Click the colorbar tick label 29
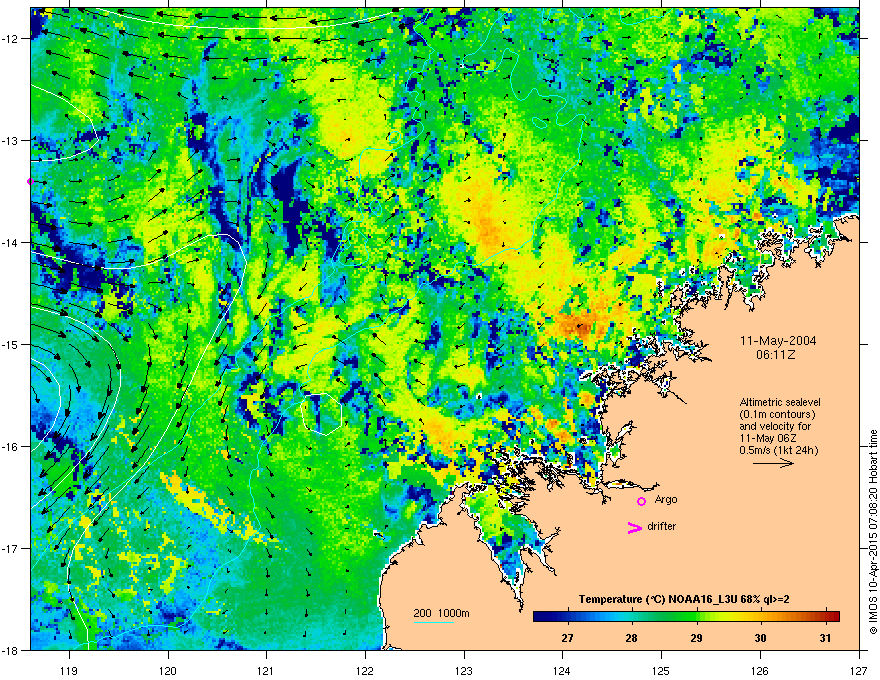Screen dimensions: 880x680 696,638
